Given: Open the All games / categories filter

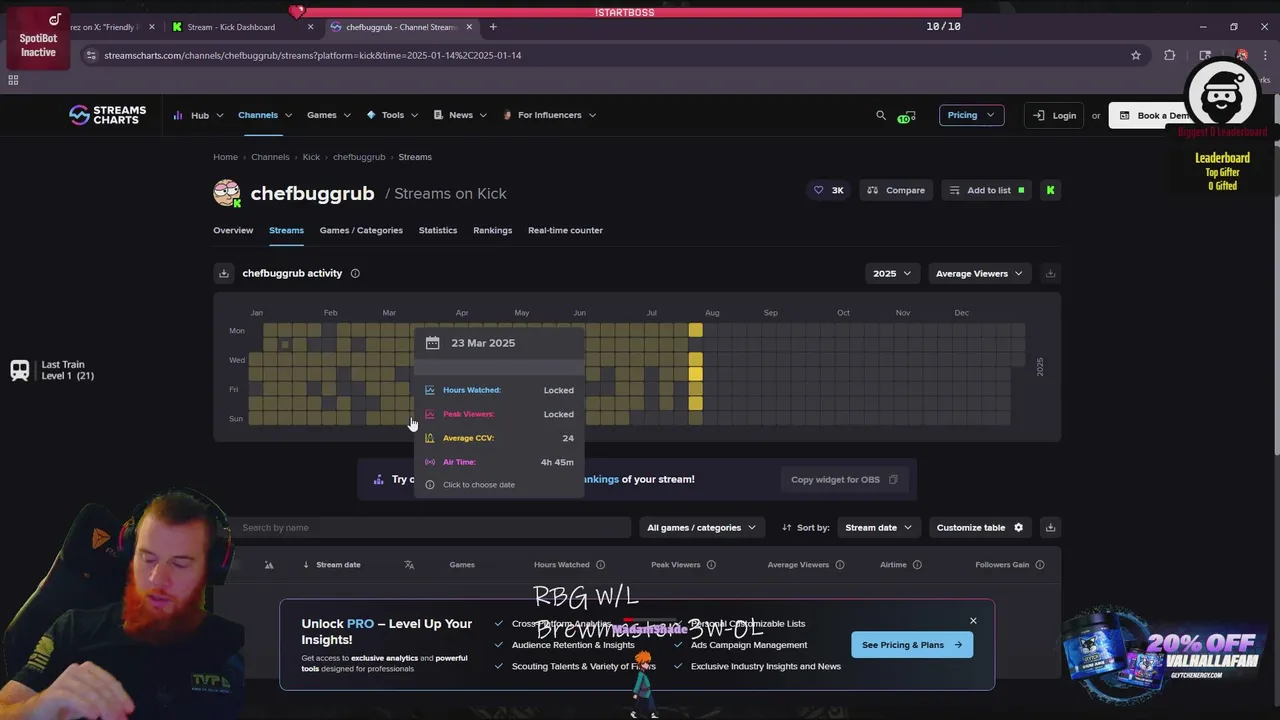Looking at the screenshot, I should point(701,527).
